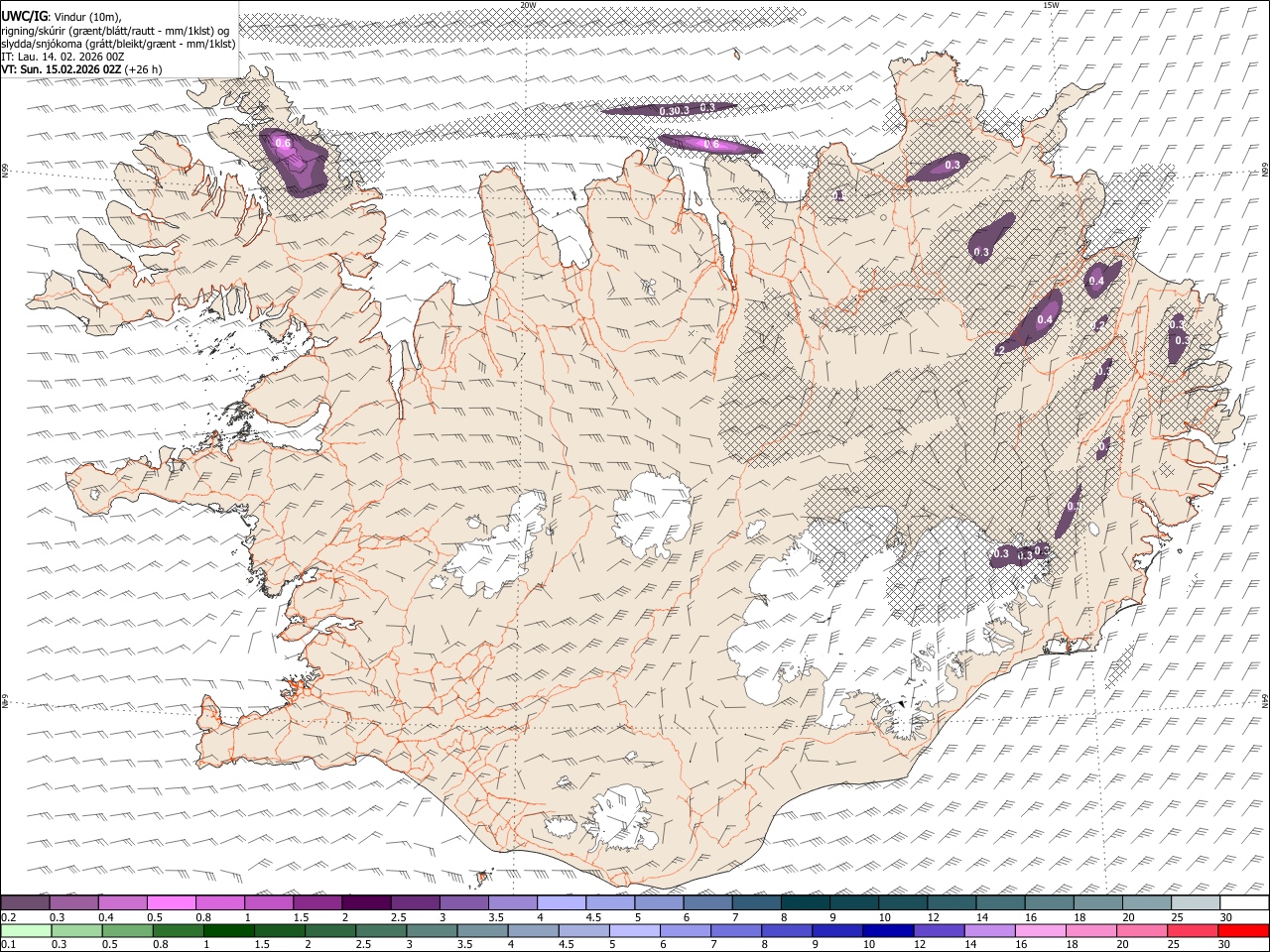
Task: Pick the darkest purple 2–2.5 snow swatch
Action: [366, 903]
